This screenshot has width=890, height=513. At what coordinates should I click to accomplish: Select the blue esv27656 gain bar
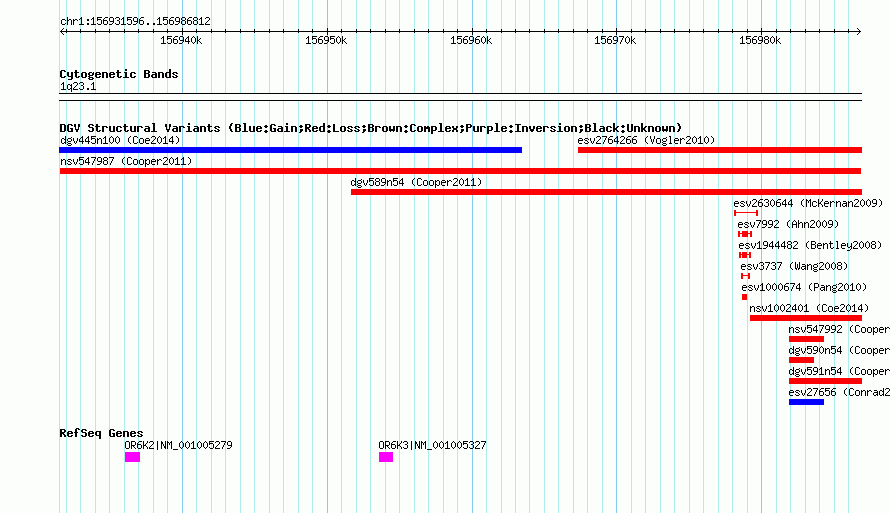coord(806,402)
